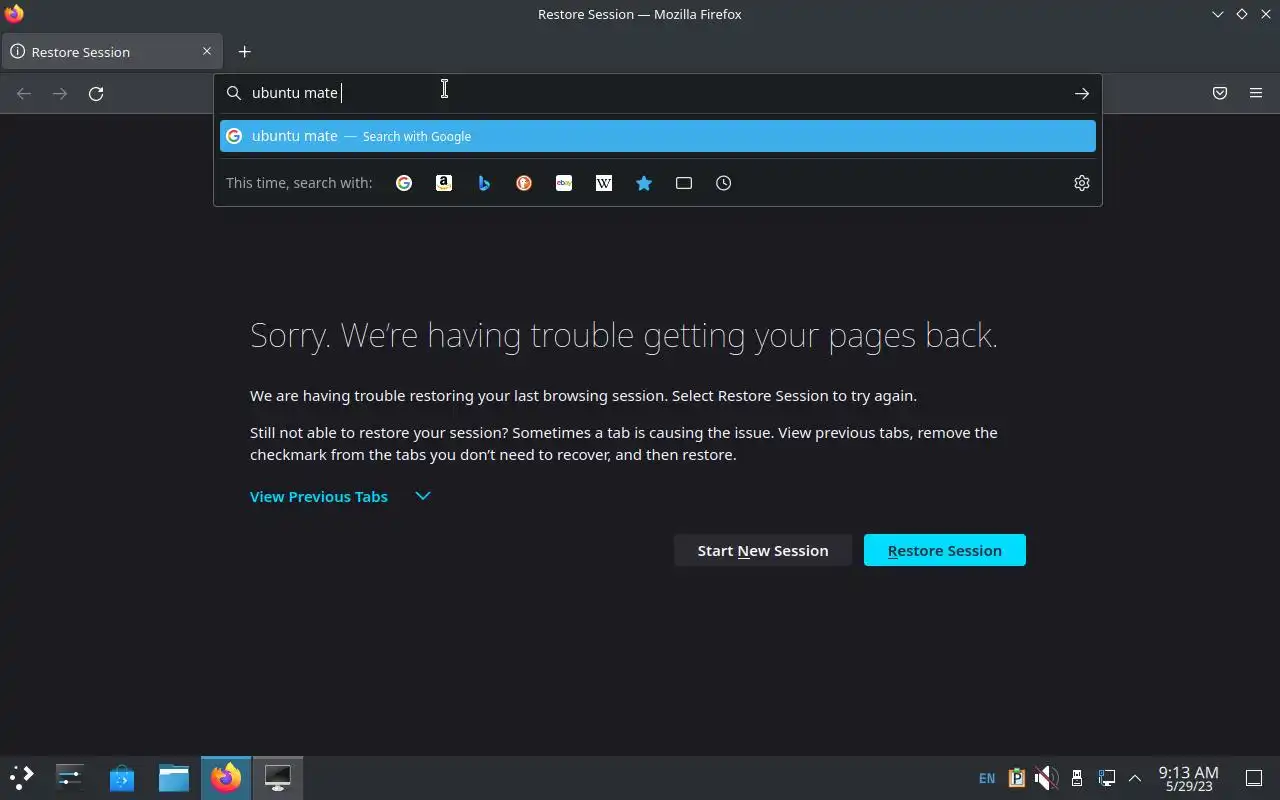Search browsing history clock icon
This screenshot has width=1280, height=800.
click(724, 183)
